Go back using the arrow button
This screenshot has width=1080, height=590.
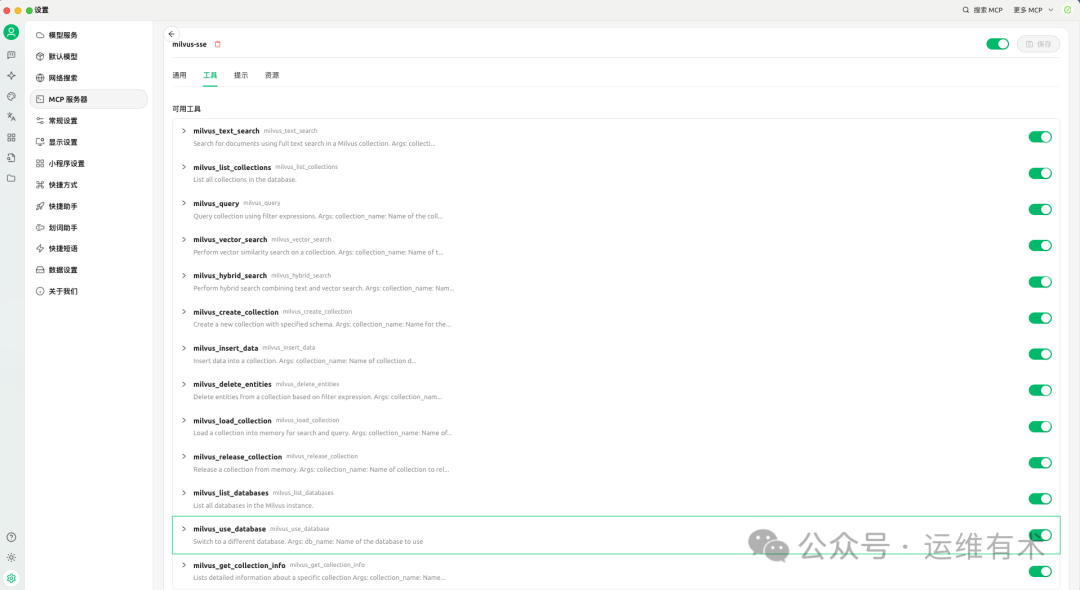(x=172, y=34)
